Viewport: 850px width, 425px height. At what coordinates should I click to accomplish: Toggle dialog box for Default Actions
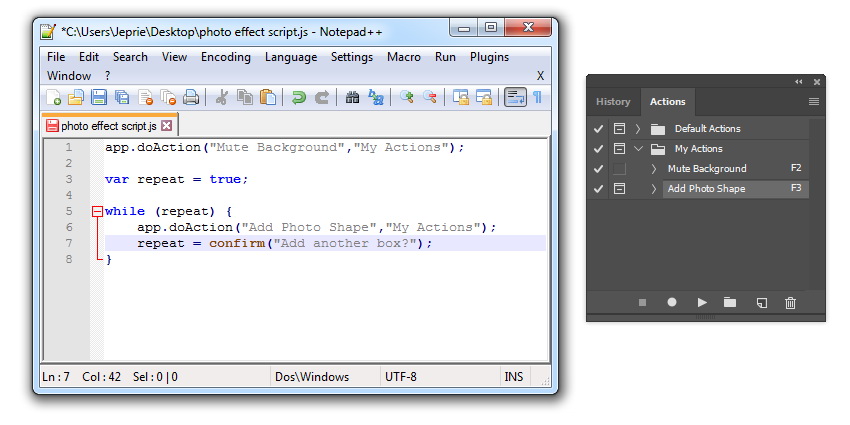619,128
